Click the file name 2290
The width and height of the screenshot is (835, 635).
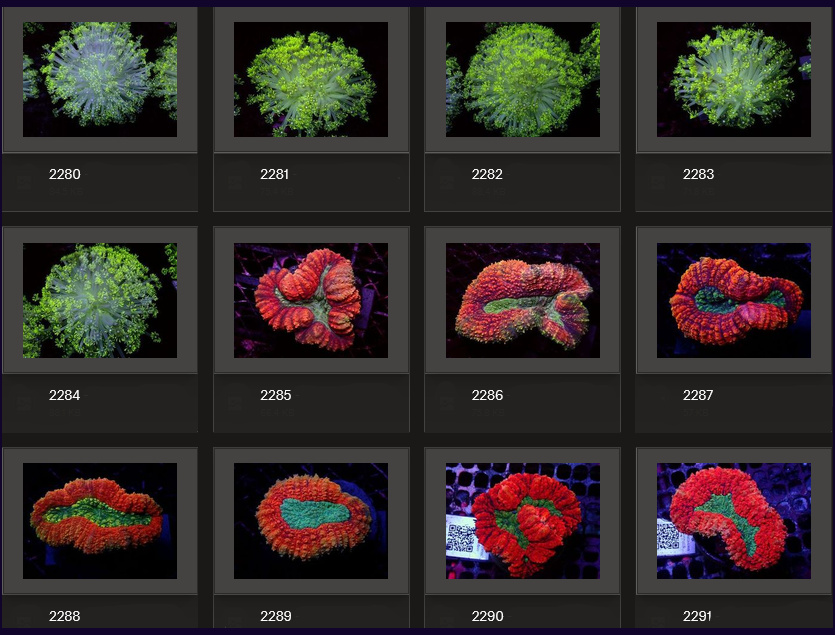click(x=487, y=616)
